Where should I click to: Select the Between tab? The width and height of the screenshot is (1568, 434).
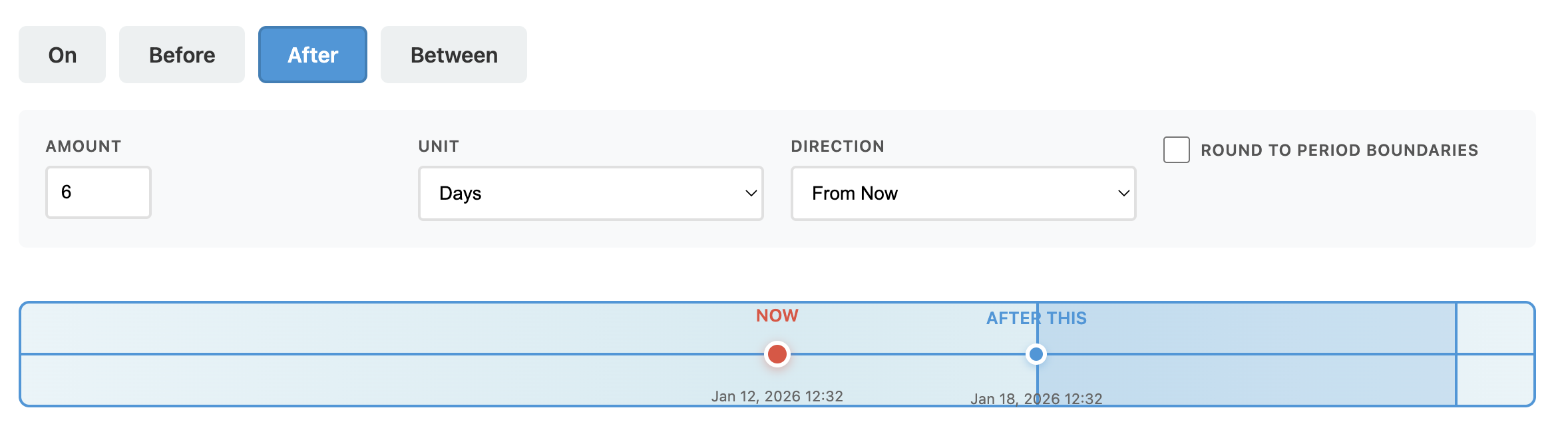(x=453, y=55)
